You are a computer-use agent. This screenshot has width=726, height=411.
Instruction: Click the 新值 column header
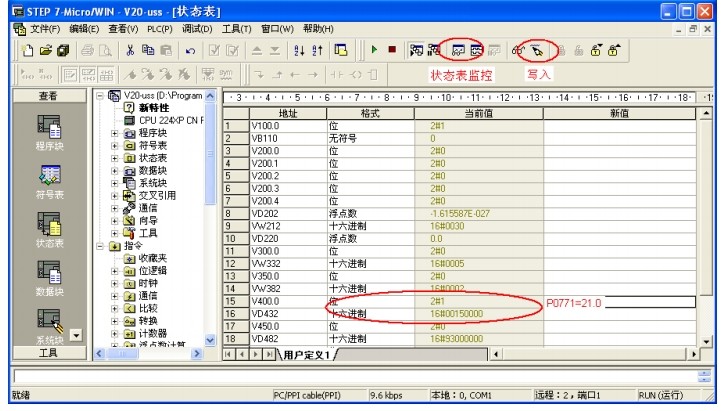point(620,113)
